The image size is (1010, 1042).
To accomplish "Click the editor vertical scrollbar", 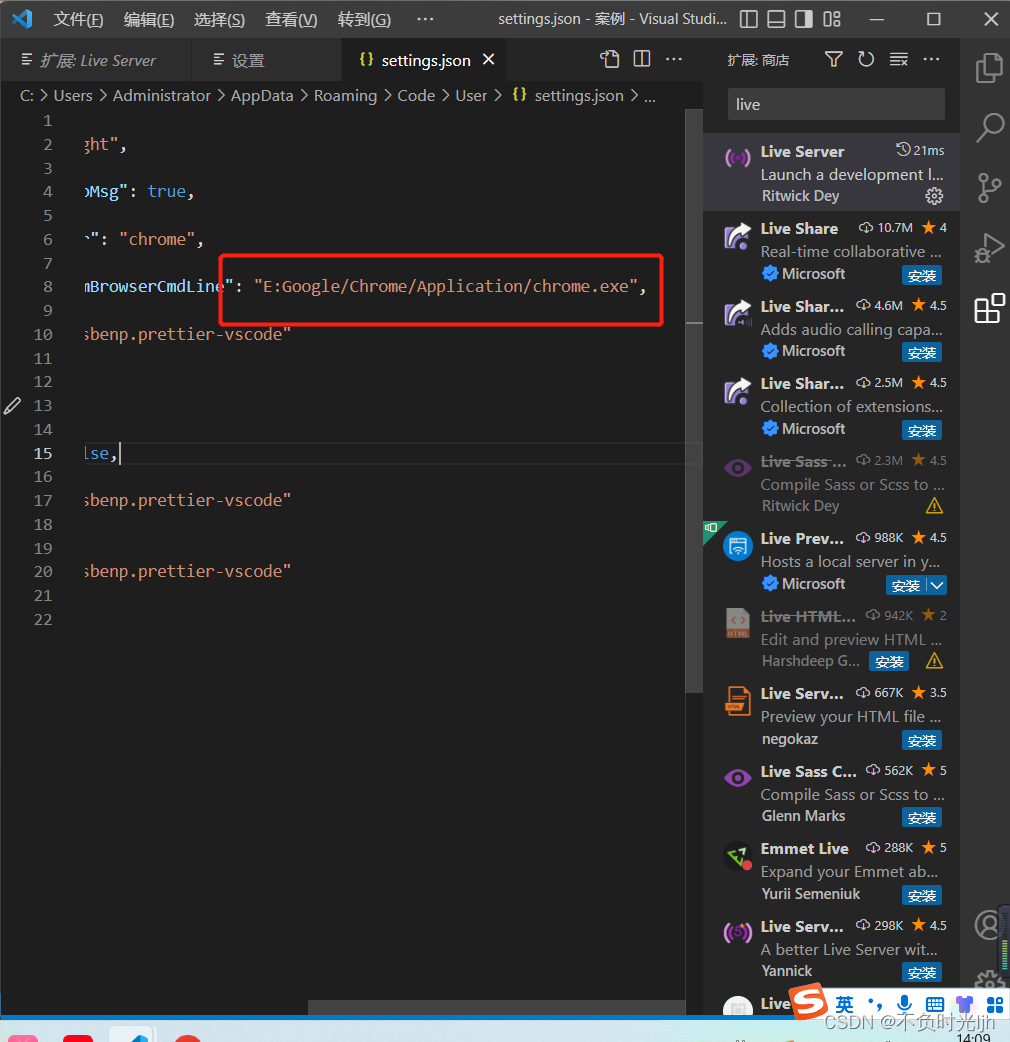I will (x=694, y=401).
